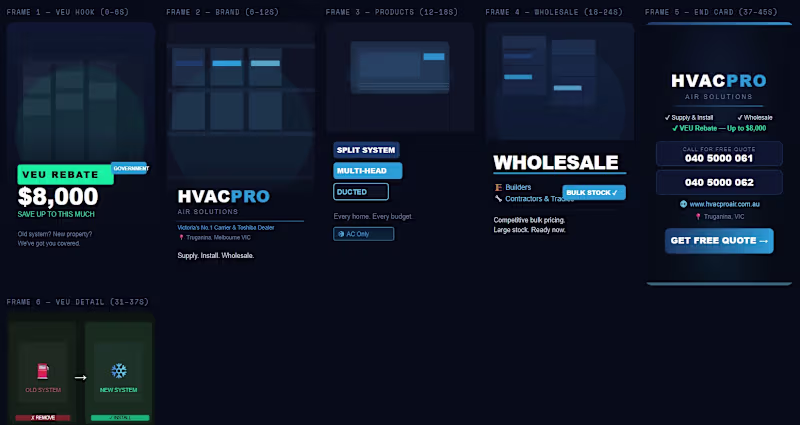800x425 pixels.
Task: Select the Frame 6 – VEU Detail label
Action: point(78,302)
